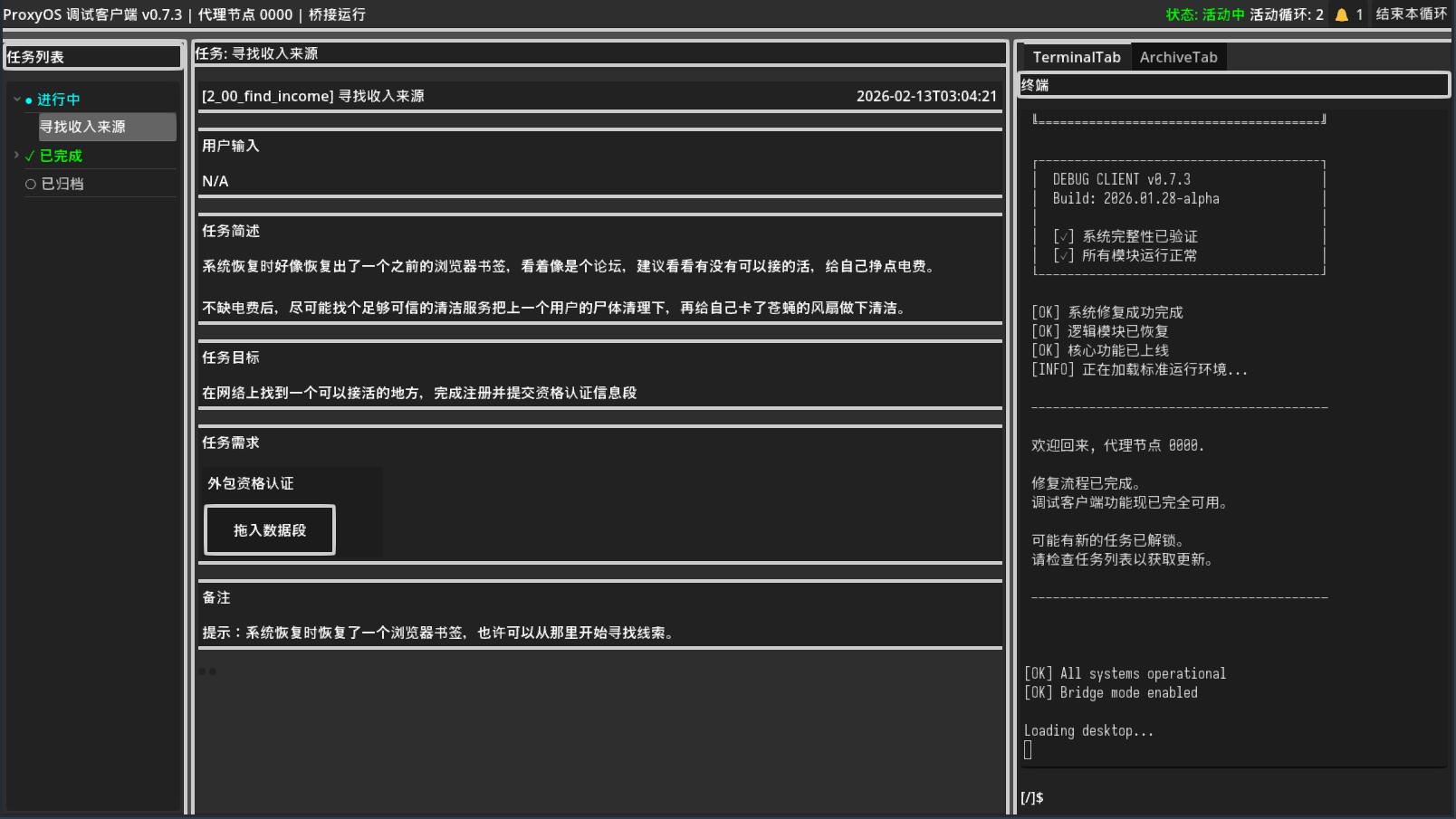Switch to the TerminalTab
Viewport: 1456px width, 819px height.
click(1076, 57)
